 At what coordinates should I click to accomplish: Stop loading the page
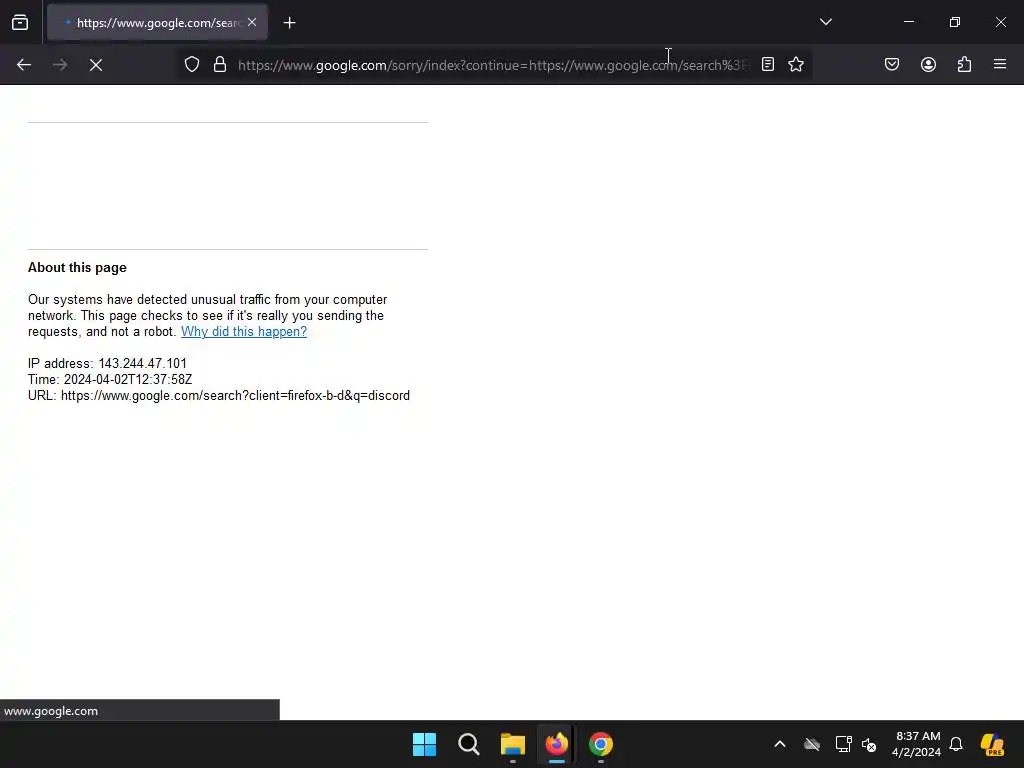96,65
